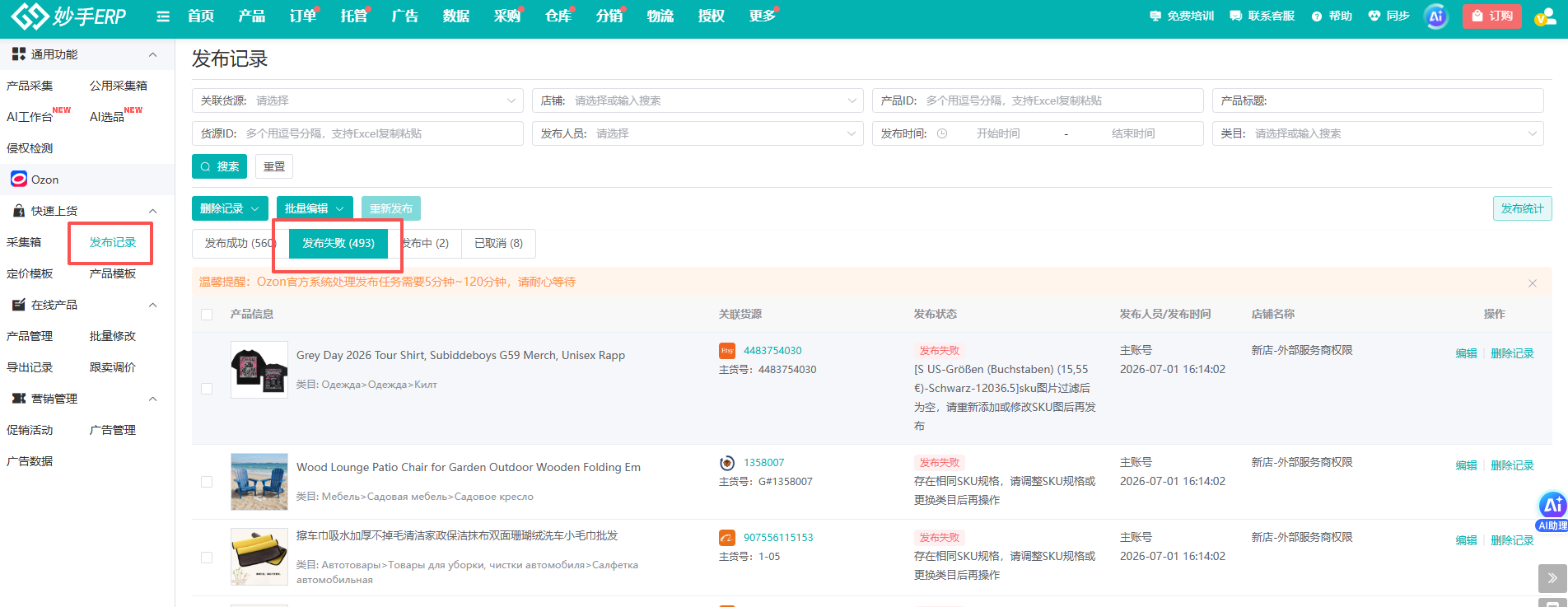Open the user account avatar icon
This screenshot has width=1568, height=607.
[x=1545, y=16]
